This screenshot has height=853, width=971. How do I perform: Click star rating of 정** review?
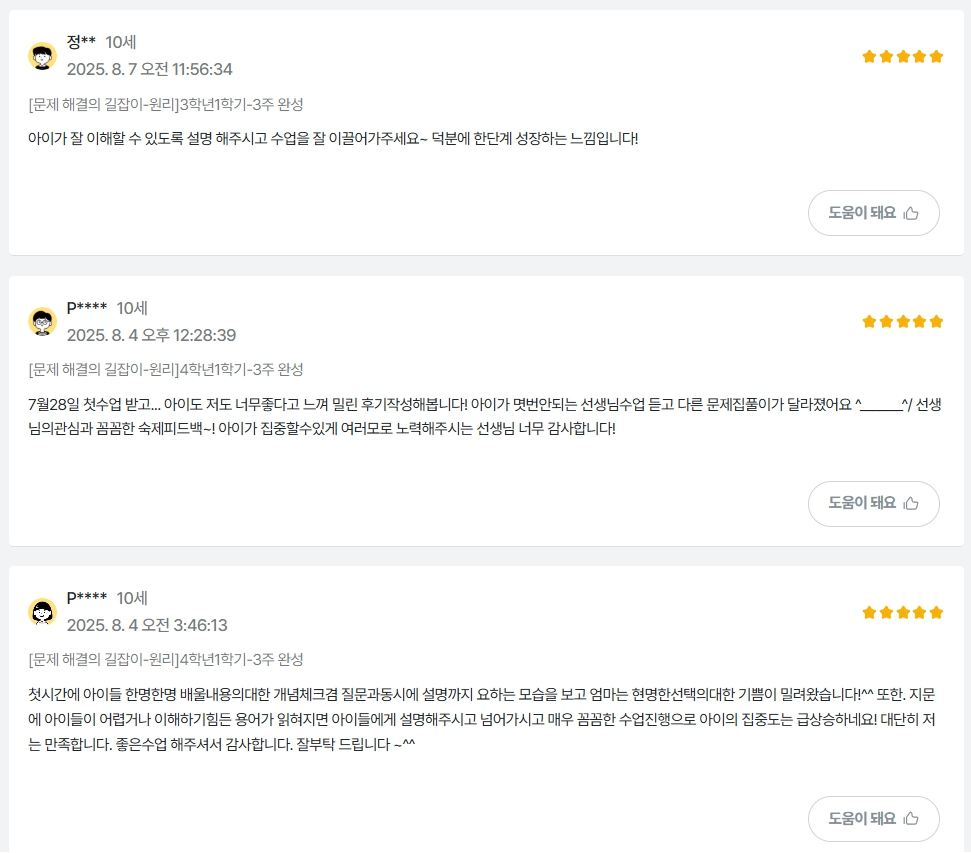coord(902,57)
